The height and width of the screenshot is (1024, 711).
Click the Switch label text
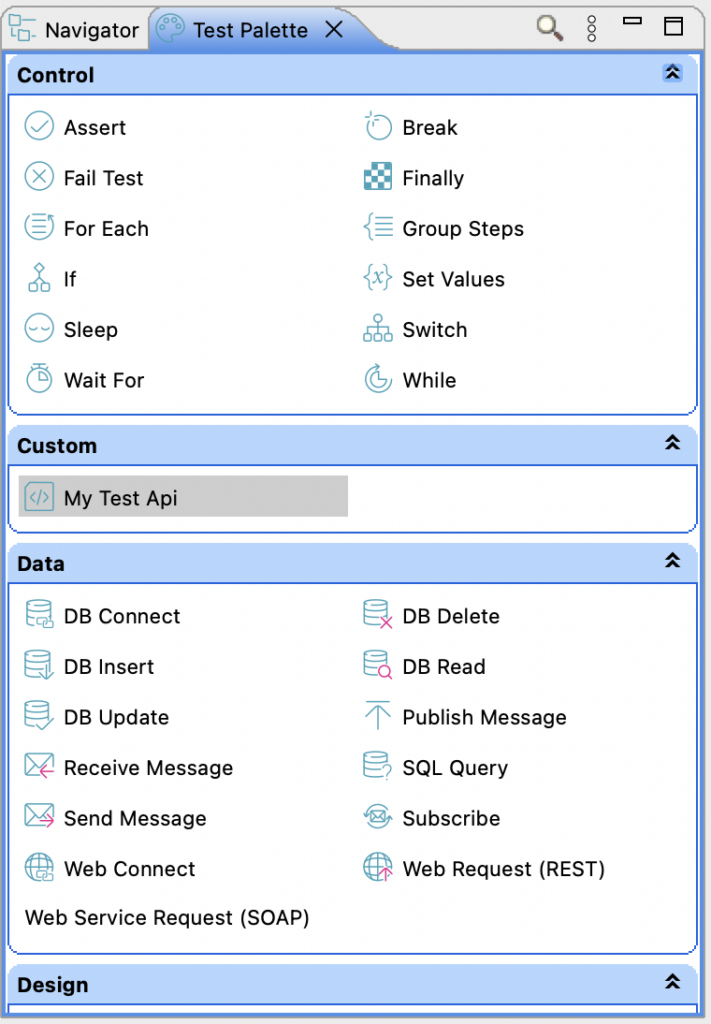coord(434,330)
